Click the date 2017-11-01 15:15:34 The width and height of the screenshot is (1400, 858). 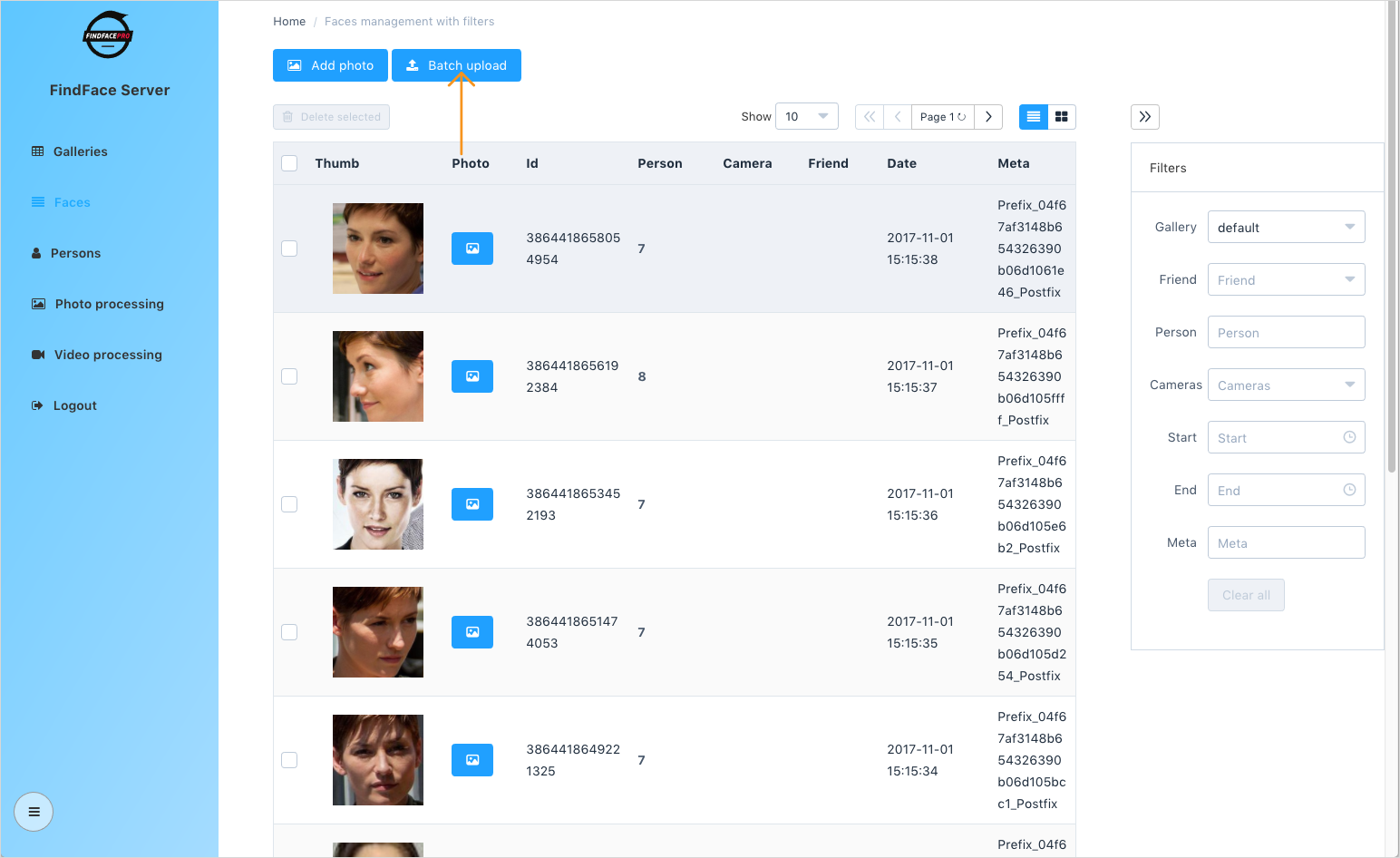pos(920,760)
